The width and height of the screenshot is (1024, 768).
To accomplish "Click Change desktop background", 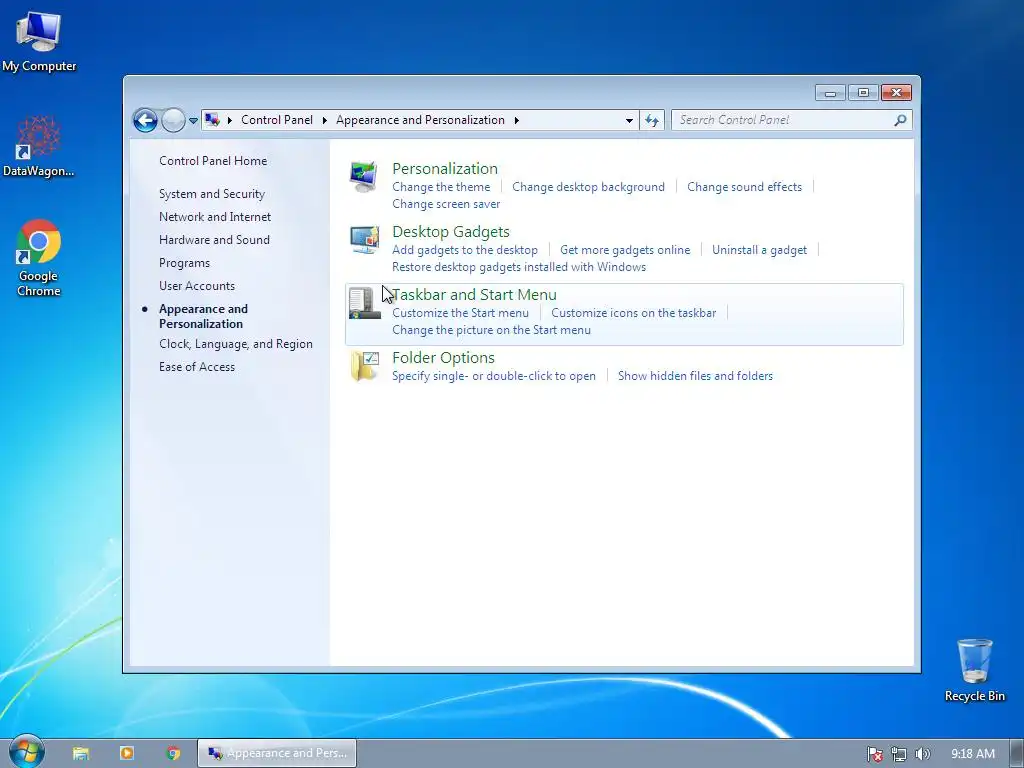I will point(588,187).
